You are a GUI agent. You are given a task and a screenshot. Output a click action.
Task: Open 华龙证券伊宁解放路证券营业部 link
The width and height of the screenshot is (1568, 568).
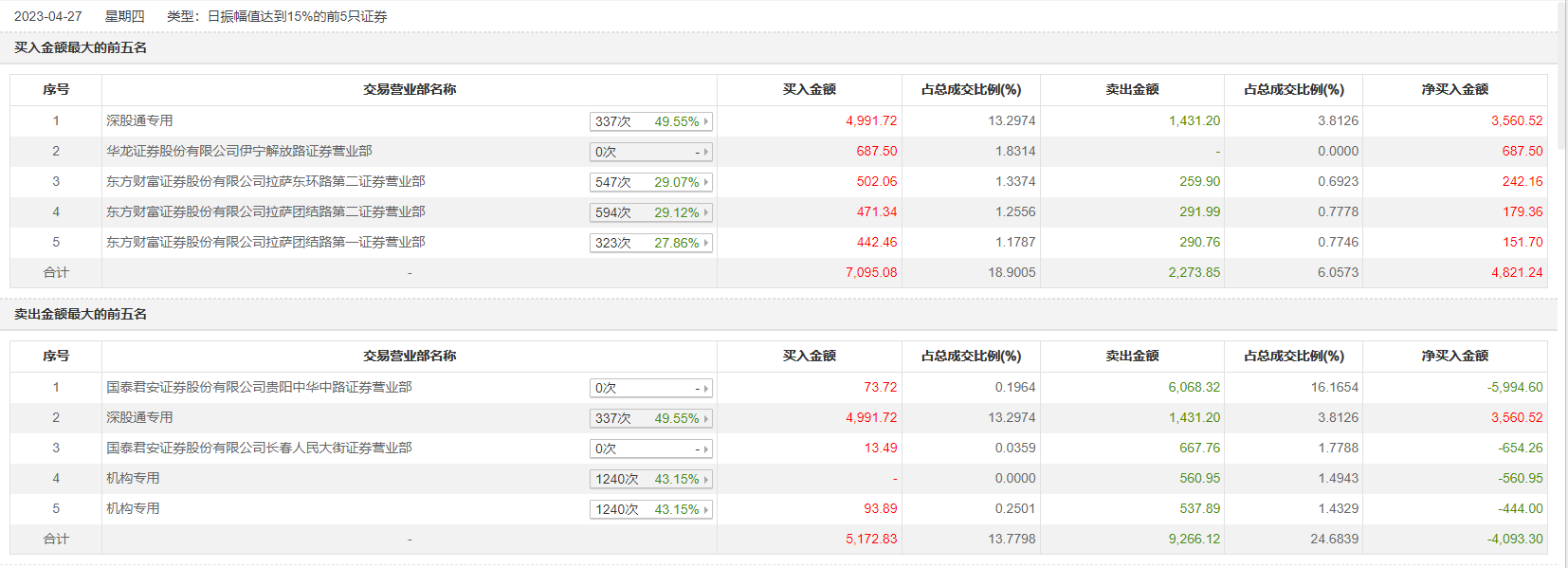click(x=239, y=151)
